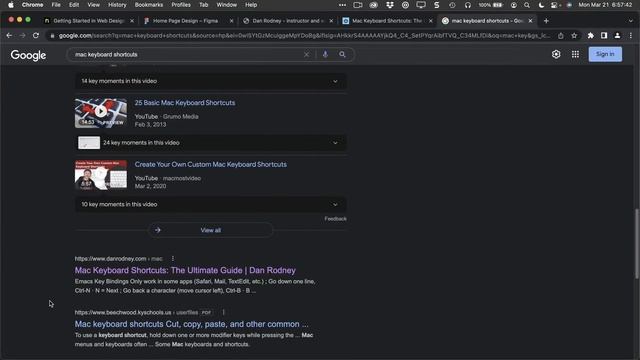Open the Chrome menu in menu bar
This screenshot has height=360, width=640.
click(x=32, y=5)
